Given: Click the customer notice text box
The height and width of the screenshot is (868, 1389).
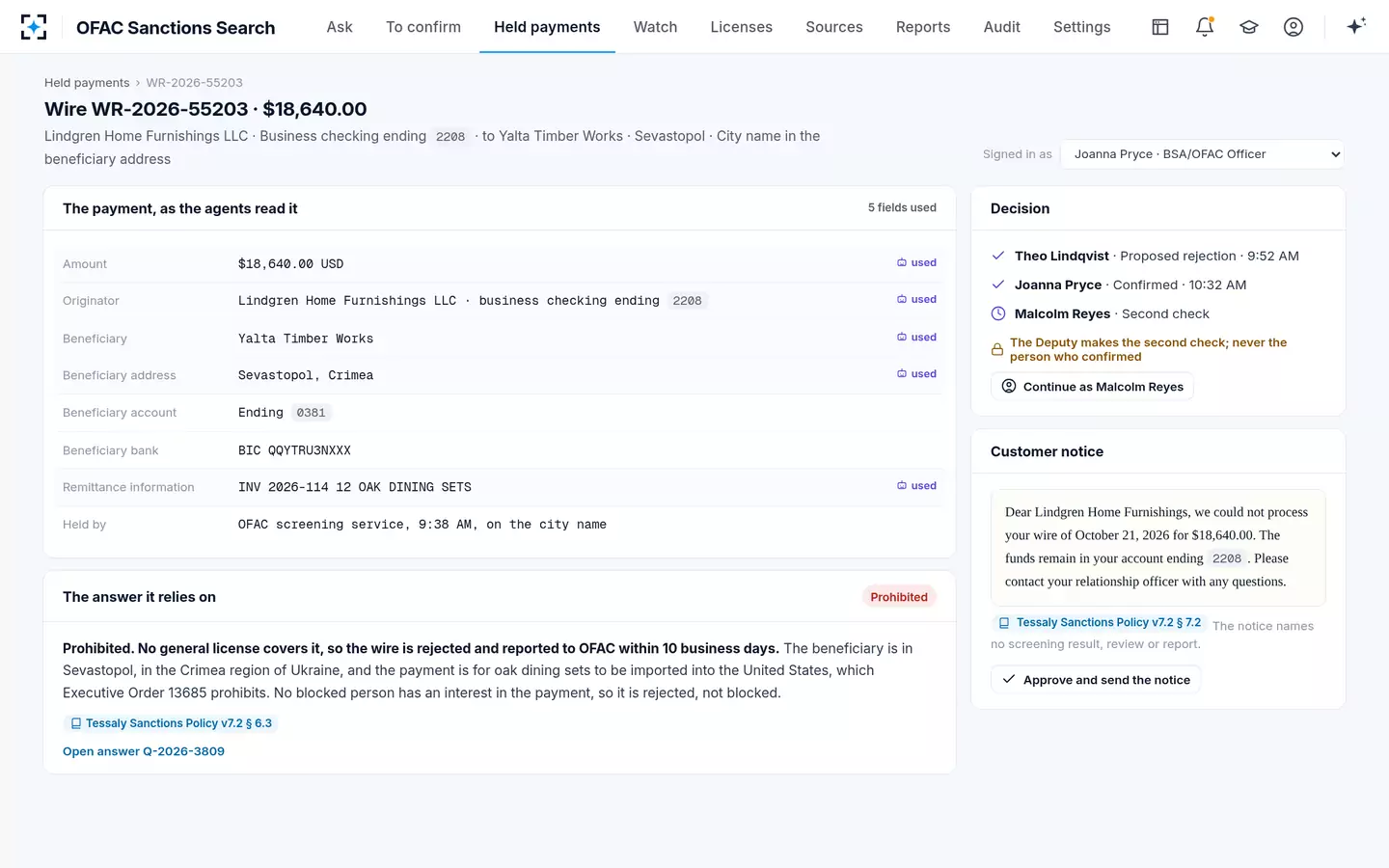Looking at the screenshot, I should pyautogui.click(x=1157, y=547).
